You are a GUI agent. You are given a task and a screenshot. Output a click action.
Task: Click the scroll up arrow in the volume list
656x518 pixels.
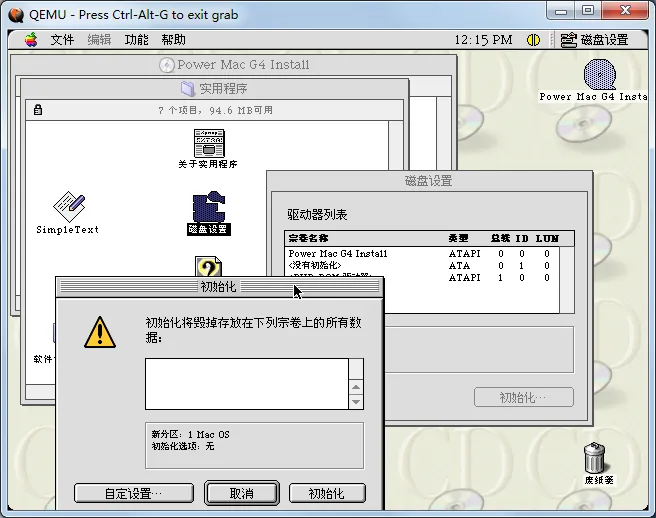[356, 387]
